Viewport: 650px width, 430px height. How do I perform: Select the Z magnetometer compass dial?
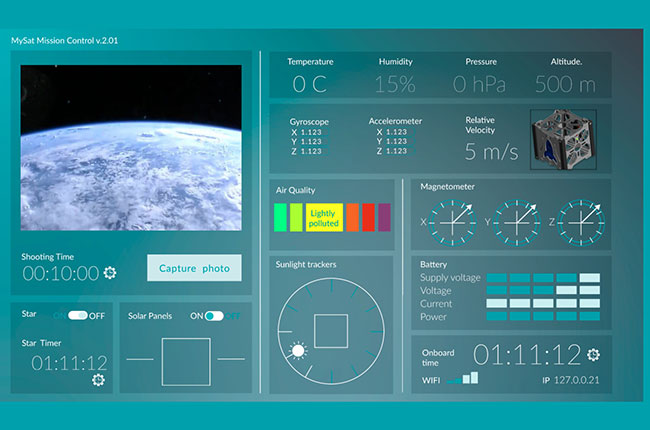pos(580,221)
